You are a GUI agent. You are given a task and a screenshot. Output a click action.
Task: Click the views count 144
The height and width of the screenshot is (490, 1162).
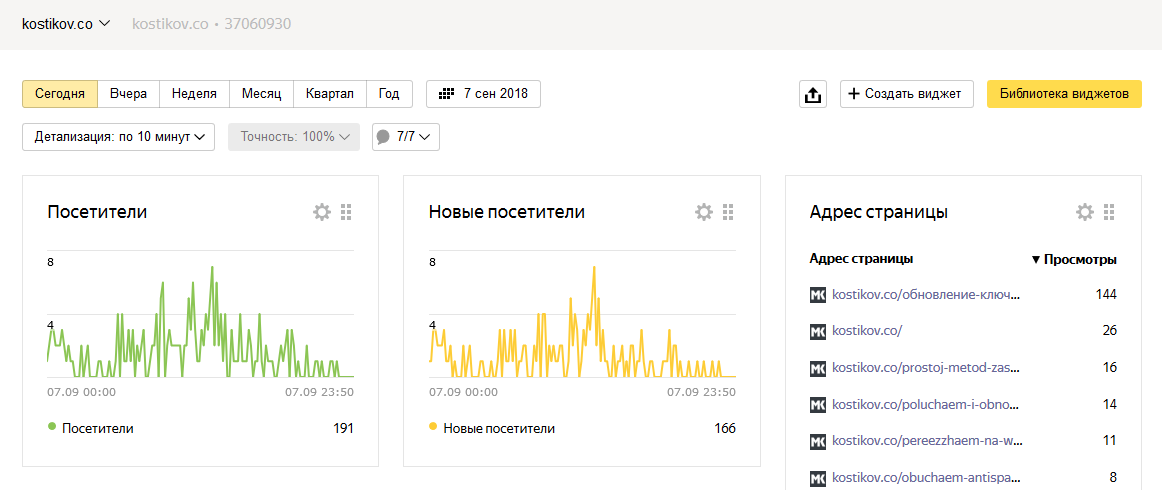tap(1106, 295)
